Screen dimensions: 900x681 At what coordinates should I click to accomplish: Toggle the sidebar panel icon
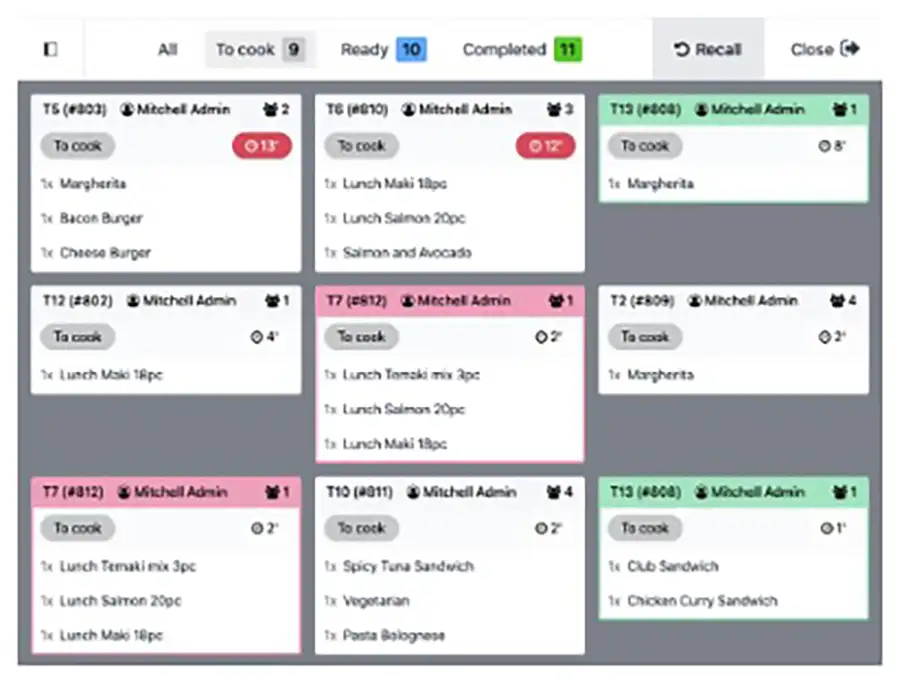point(50,49)
